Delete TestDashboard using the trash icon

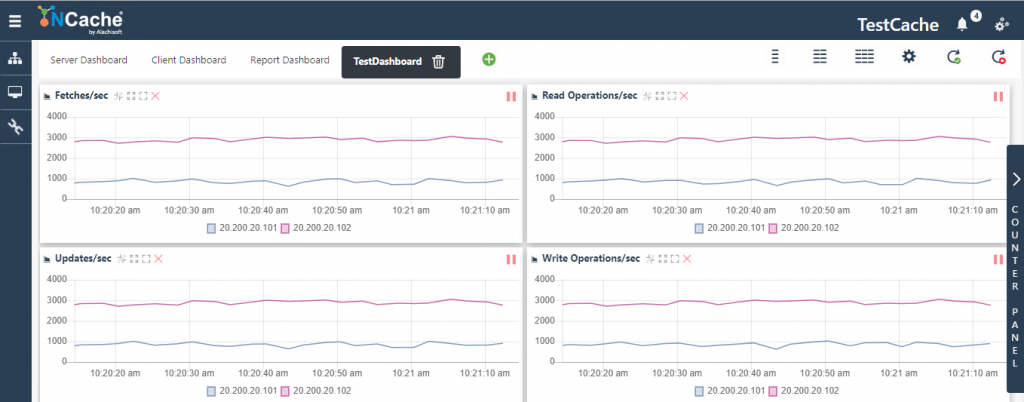pos(438,61)
